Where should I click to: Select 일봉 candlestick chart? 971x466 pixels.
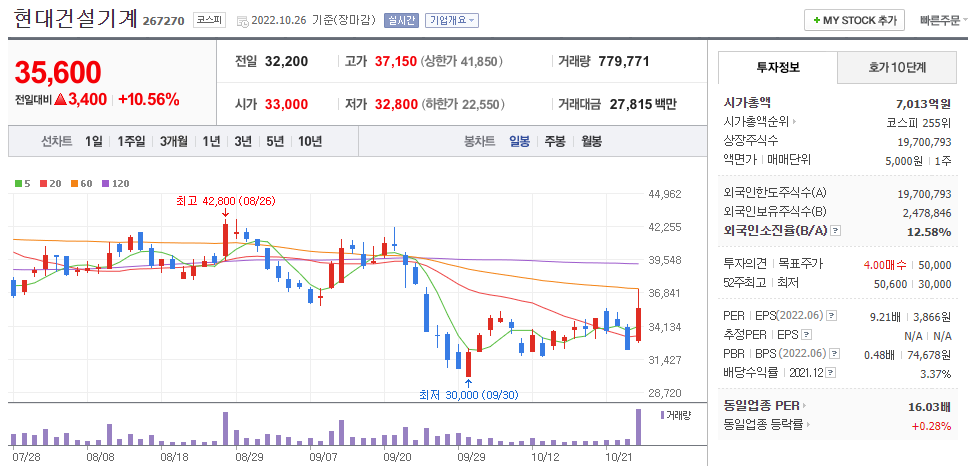(x=520, y=141)
